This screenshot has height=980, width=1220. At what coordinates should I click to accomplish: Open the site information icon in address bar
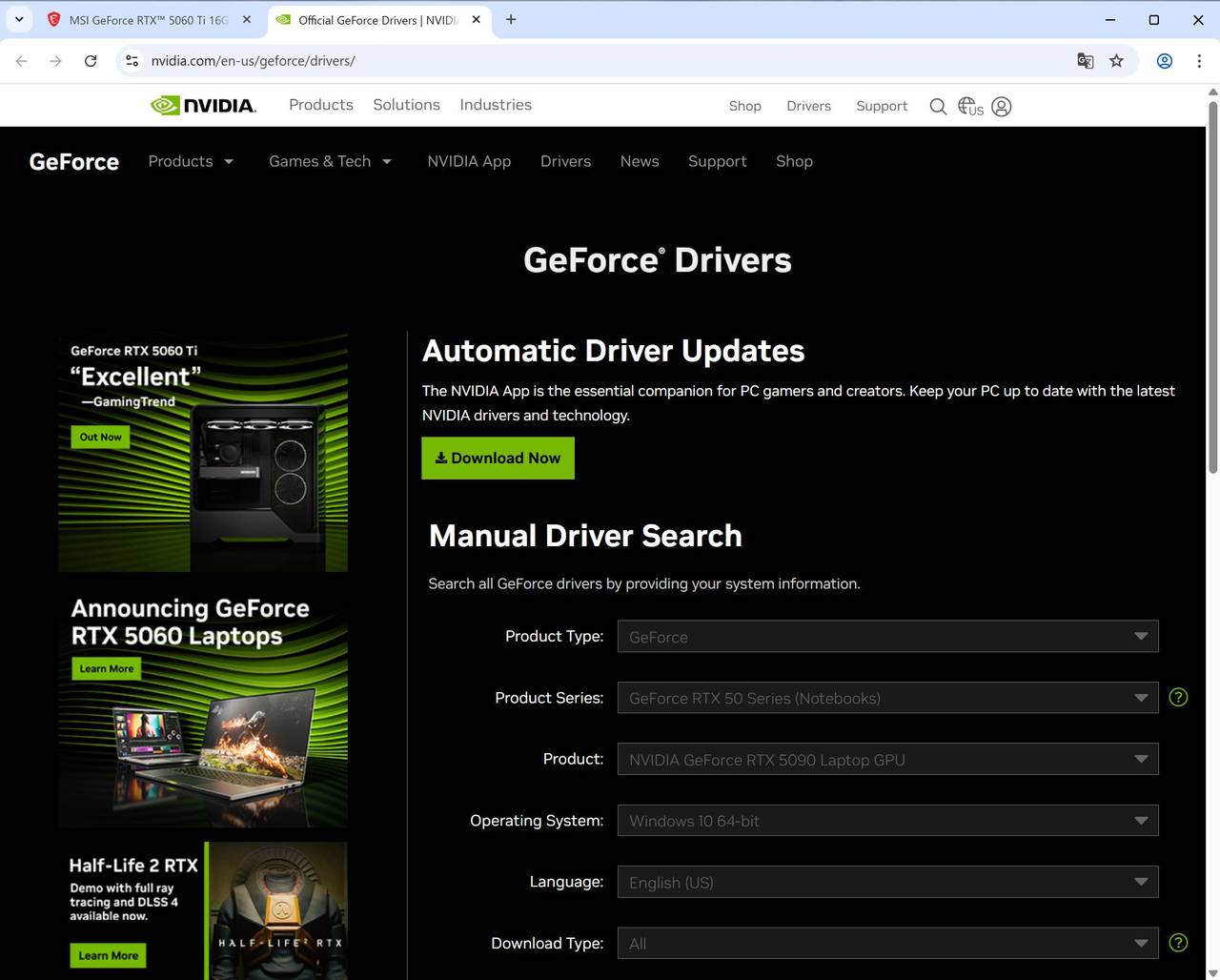(132, 61)
